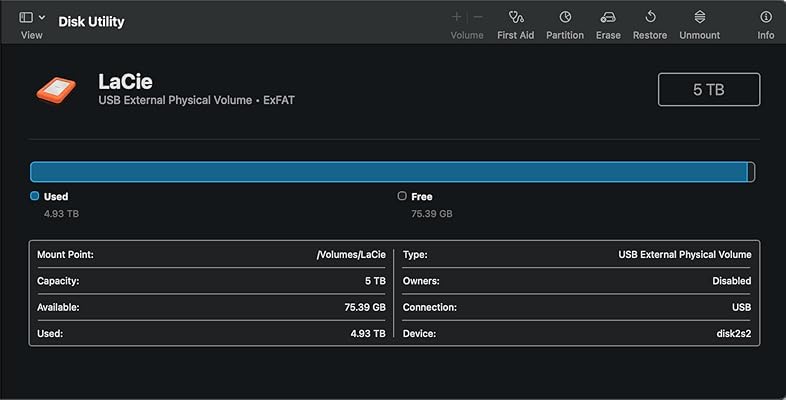786x400 pixels.
Task: Click the Free legend marker
Action: (402, 196)
